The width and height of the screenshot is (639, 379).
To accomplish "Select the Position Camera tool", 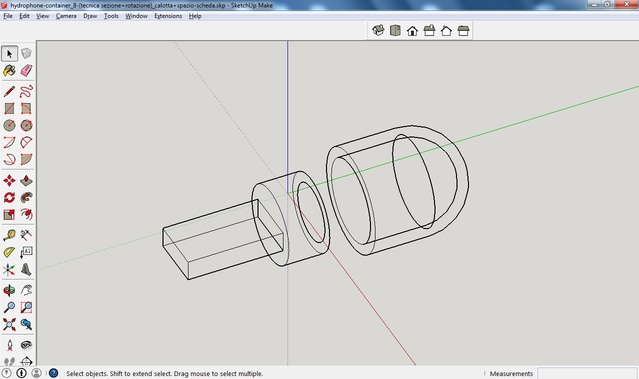I will pos(9,345).
